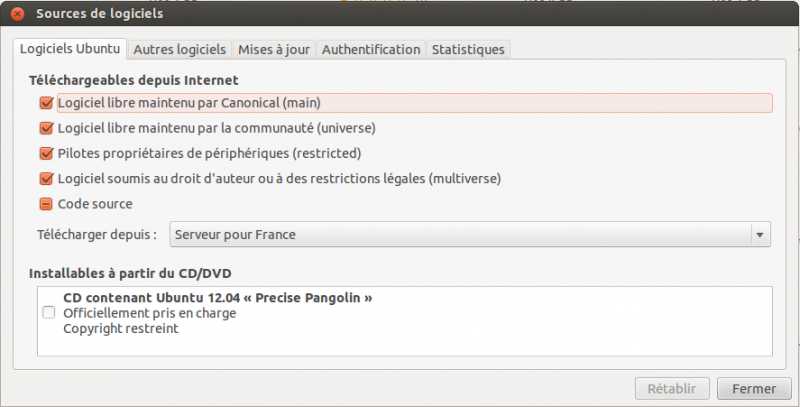Go to the Authentification tab
Screen dimensions: 800x407
point(370,49)
